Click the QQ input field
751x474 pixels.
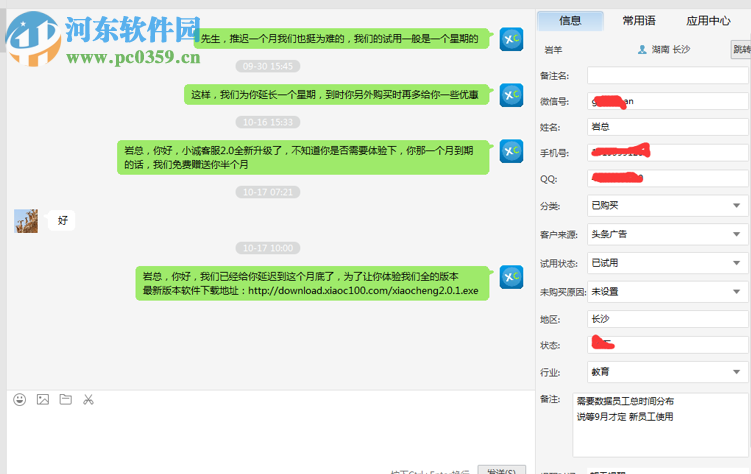667,179
